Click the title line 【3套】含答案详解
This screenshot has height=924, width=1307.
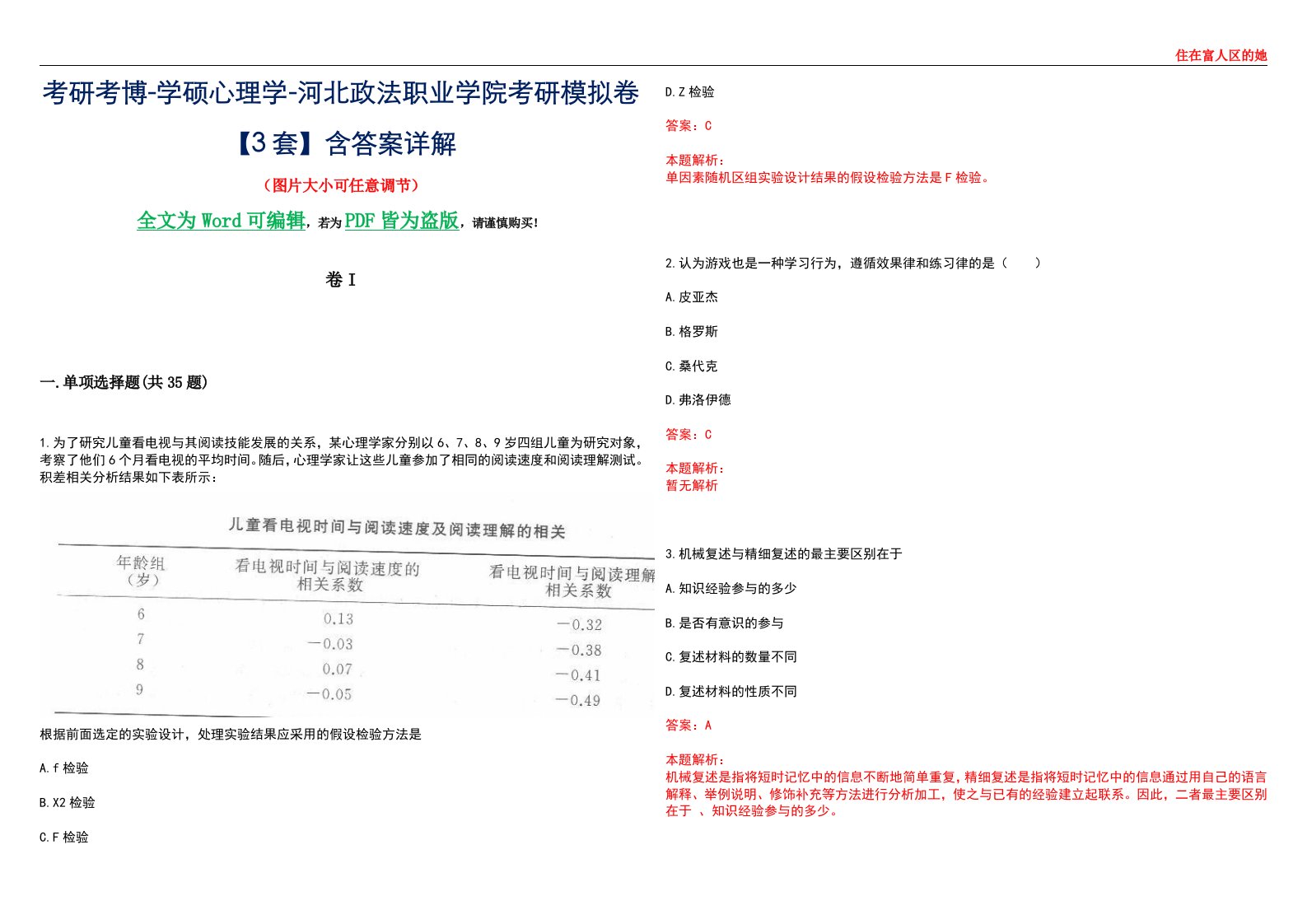tap(342, 143)
